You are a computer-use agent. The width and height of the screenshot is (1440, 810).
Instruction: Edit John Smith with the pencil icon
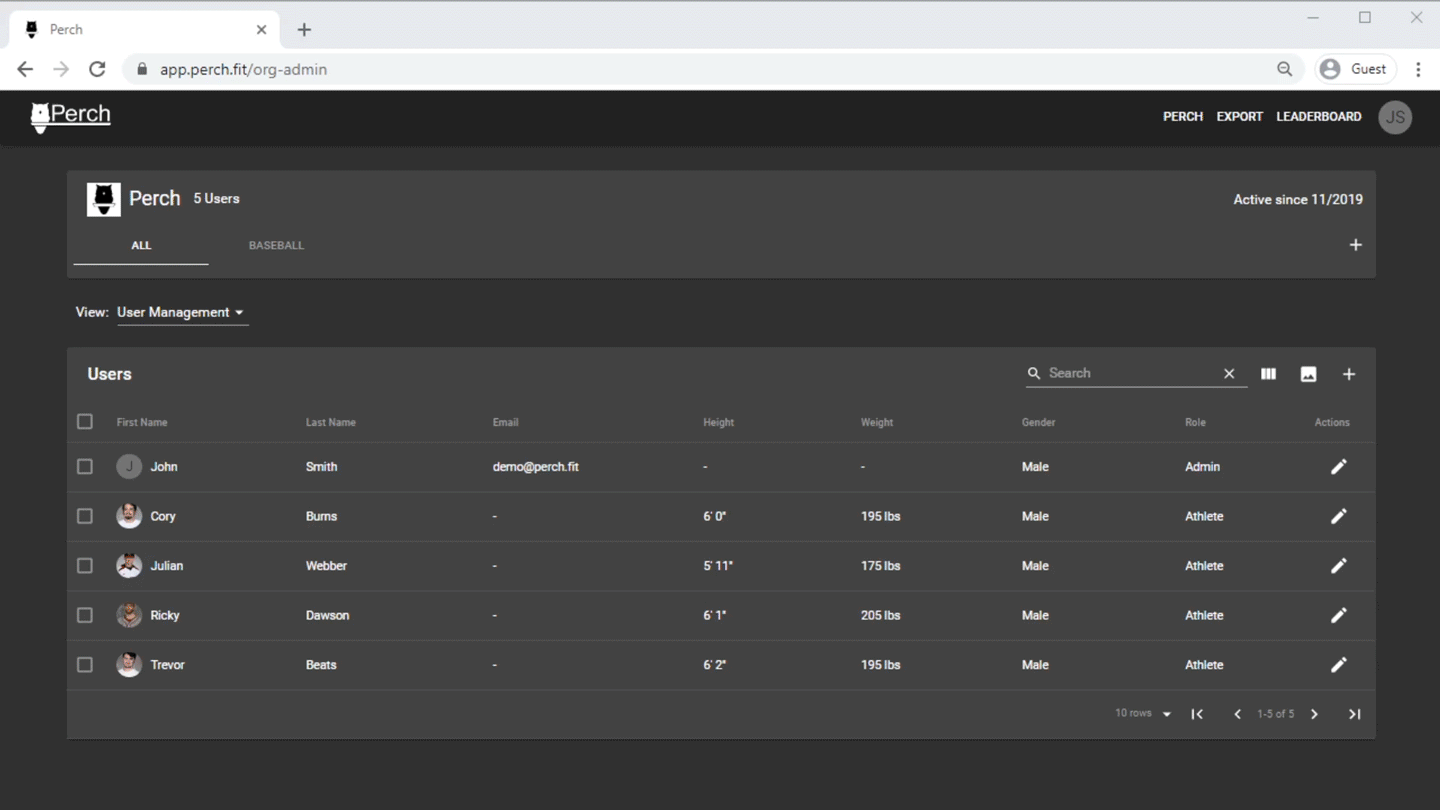coord(1339,467)
